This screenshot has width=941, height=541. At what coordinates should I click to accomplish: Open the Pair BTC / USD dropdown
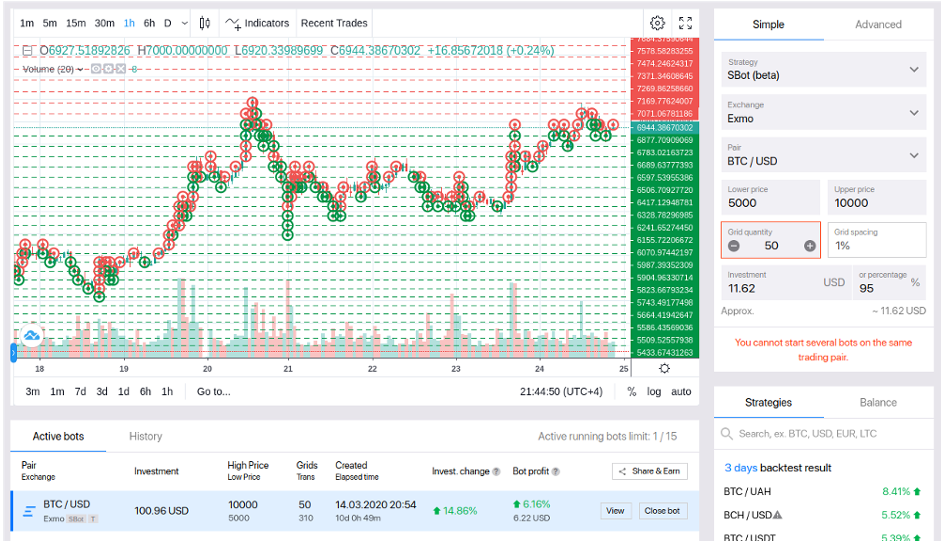coord(823,156)
